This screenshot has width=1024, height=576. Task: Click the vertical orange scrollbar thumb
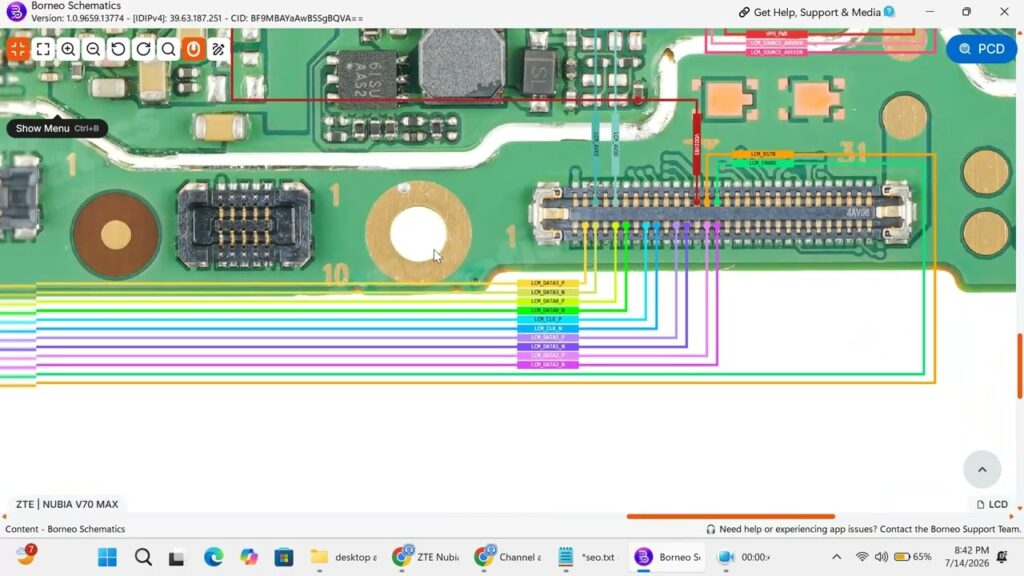tap(1019, 366)
